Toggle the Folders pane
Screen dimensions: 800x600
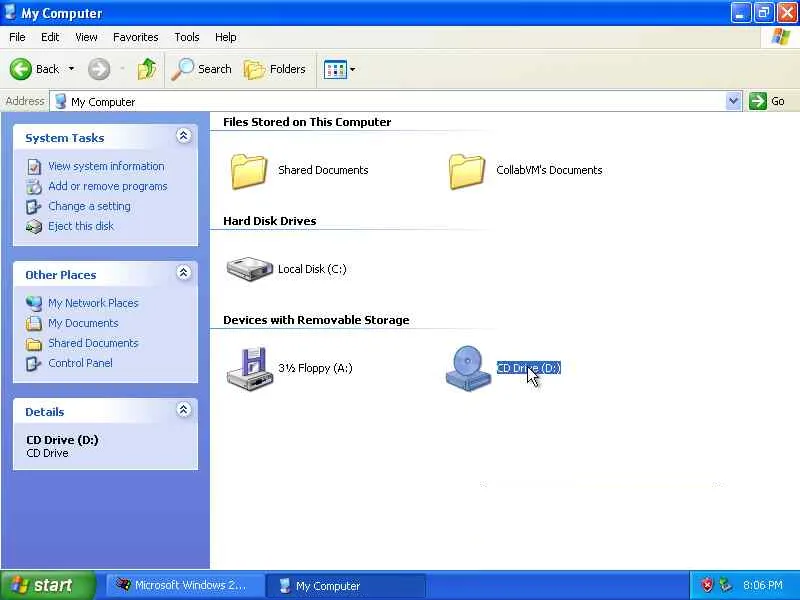[x=275, y=69]
